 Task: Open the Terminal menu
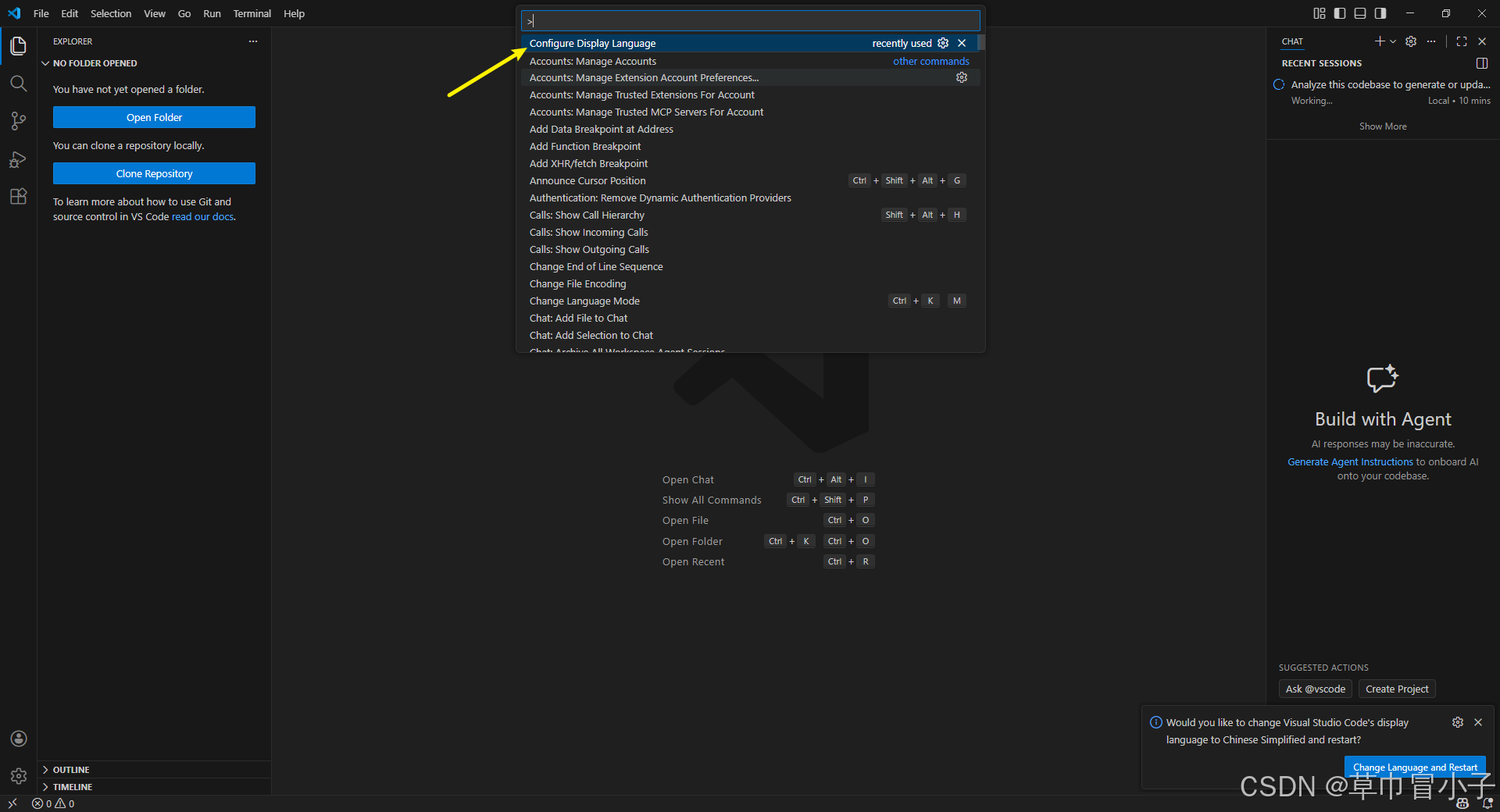point(252,13)
